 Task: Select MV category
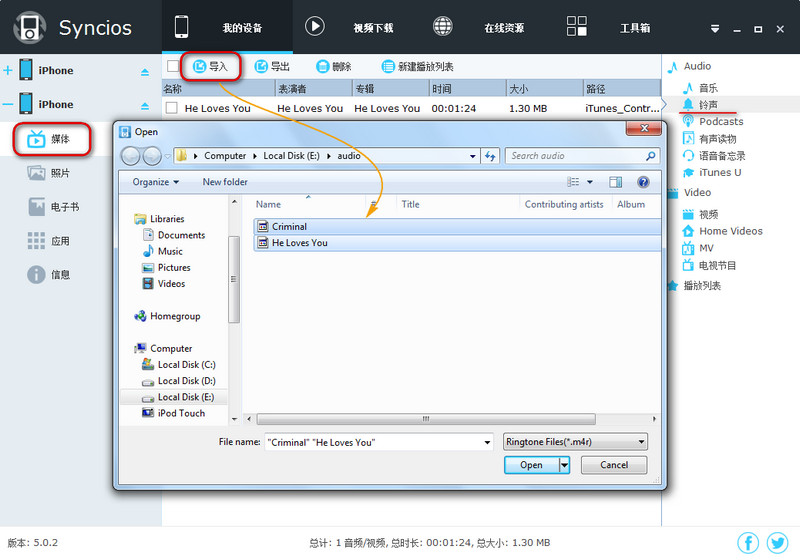(698, 248)
